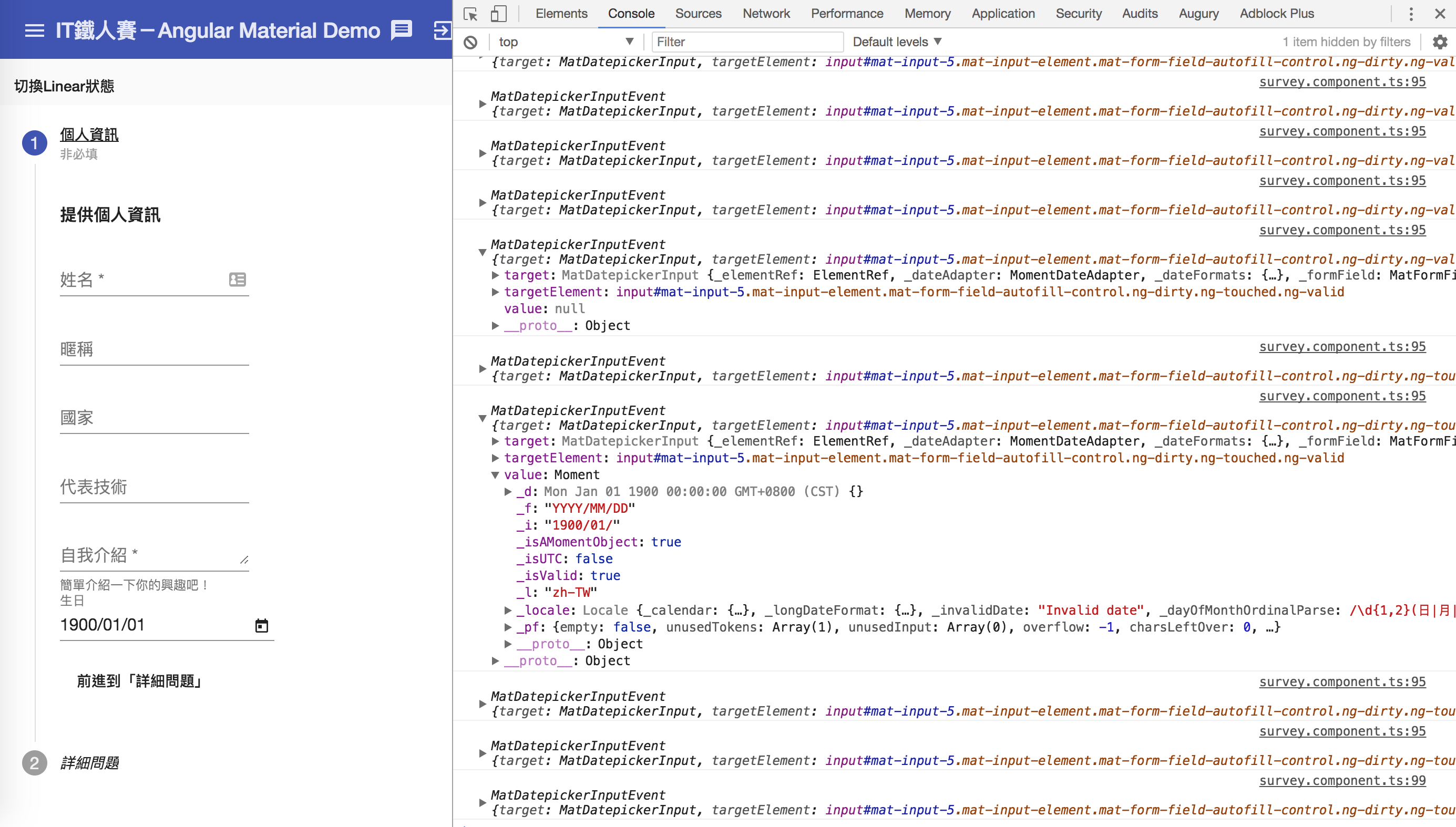Expand the _d: Mon Jan 01 1900 entry
1456x827 pixels.
507,491
